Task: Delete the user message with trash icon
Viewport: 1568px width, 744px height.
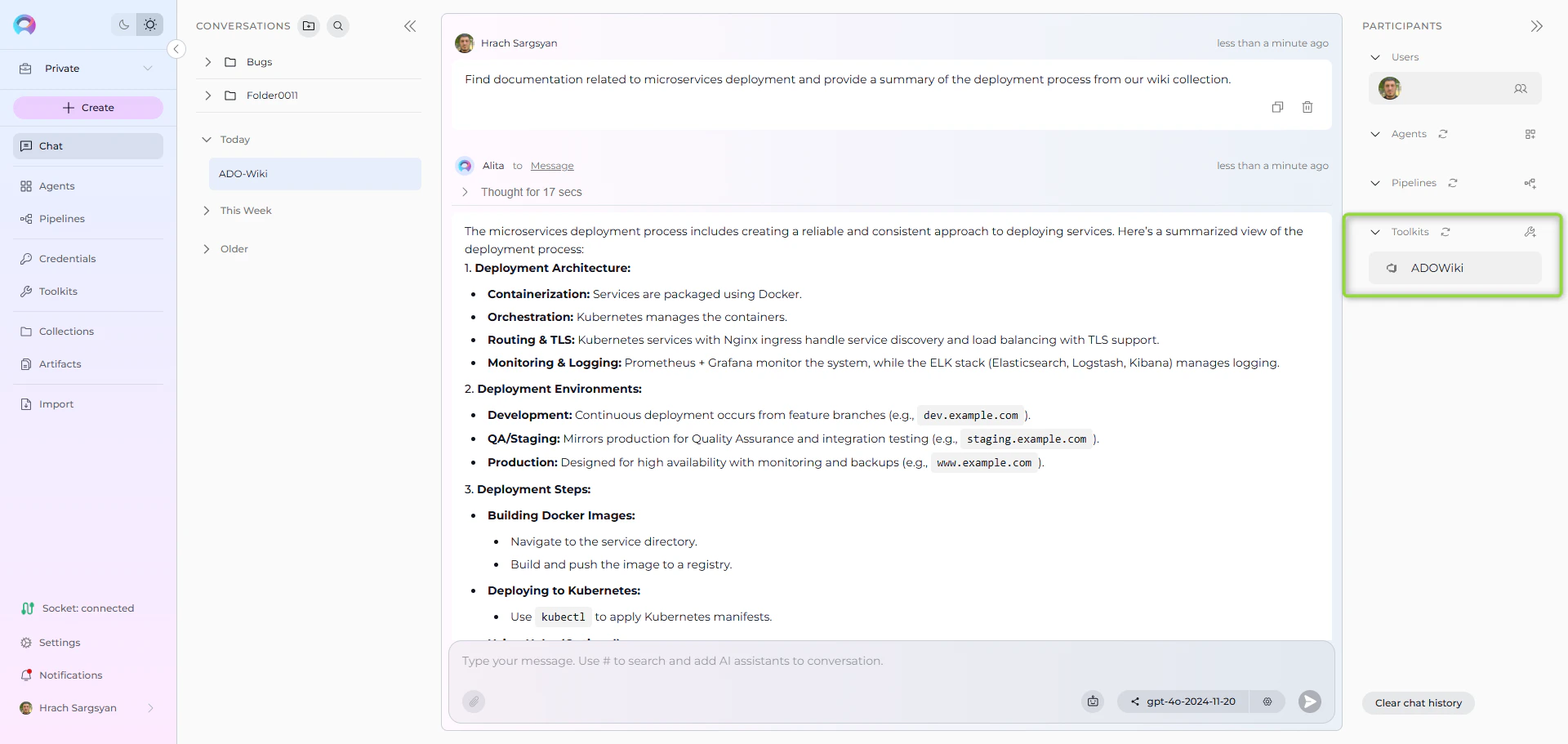Action: coord(1307,107)
